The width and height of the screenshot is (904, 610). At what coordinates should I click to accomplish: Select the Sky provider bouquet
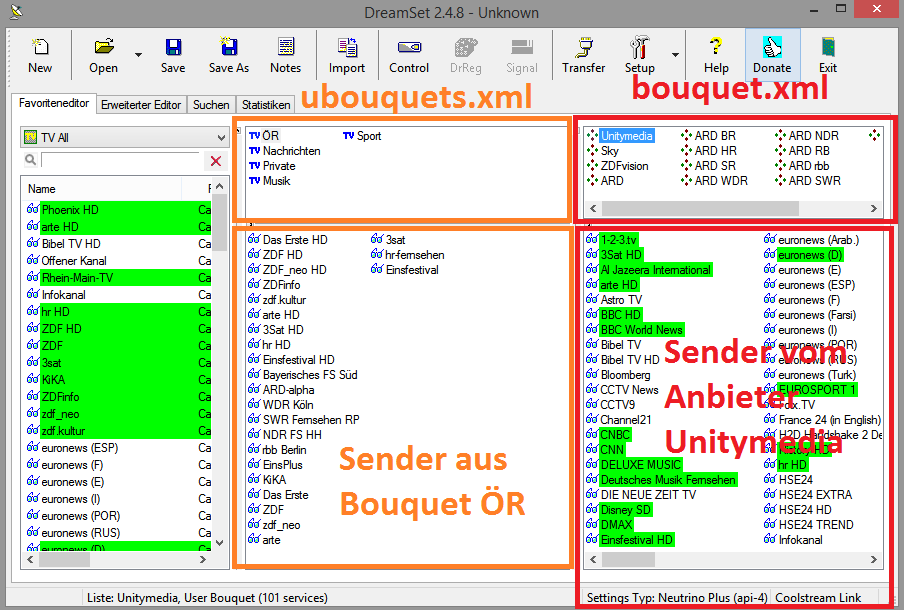609,151
